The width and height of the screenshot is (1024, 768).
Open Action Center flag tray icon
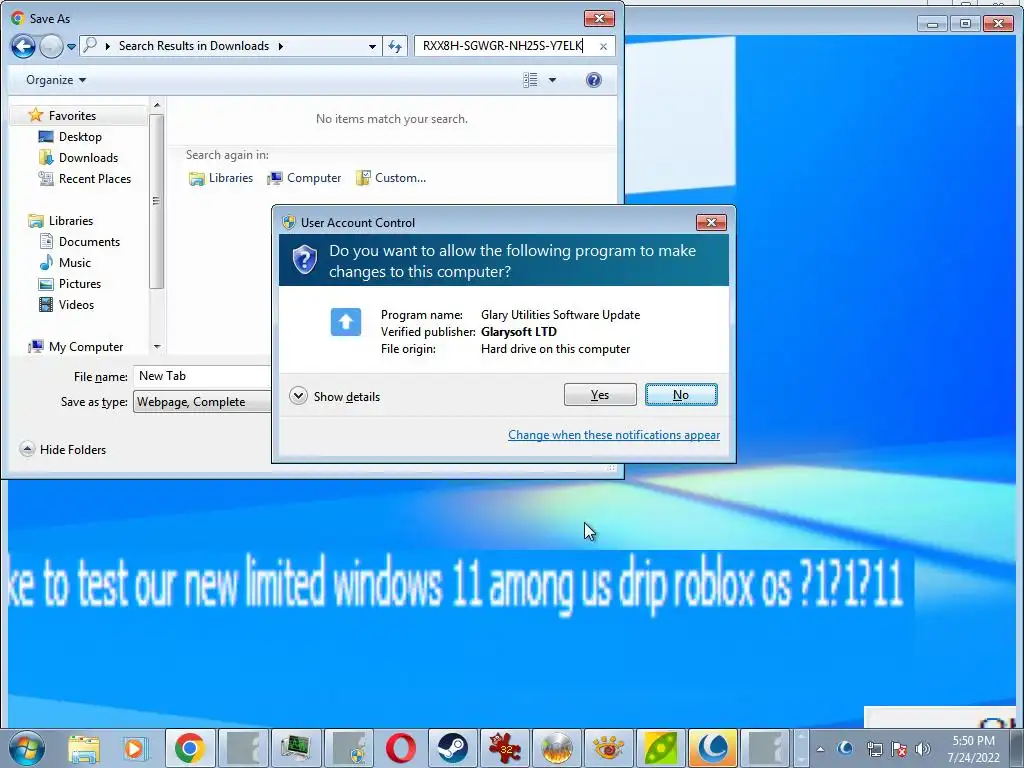(x=899, y=749)
